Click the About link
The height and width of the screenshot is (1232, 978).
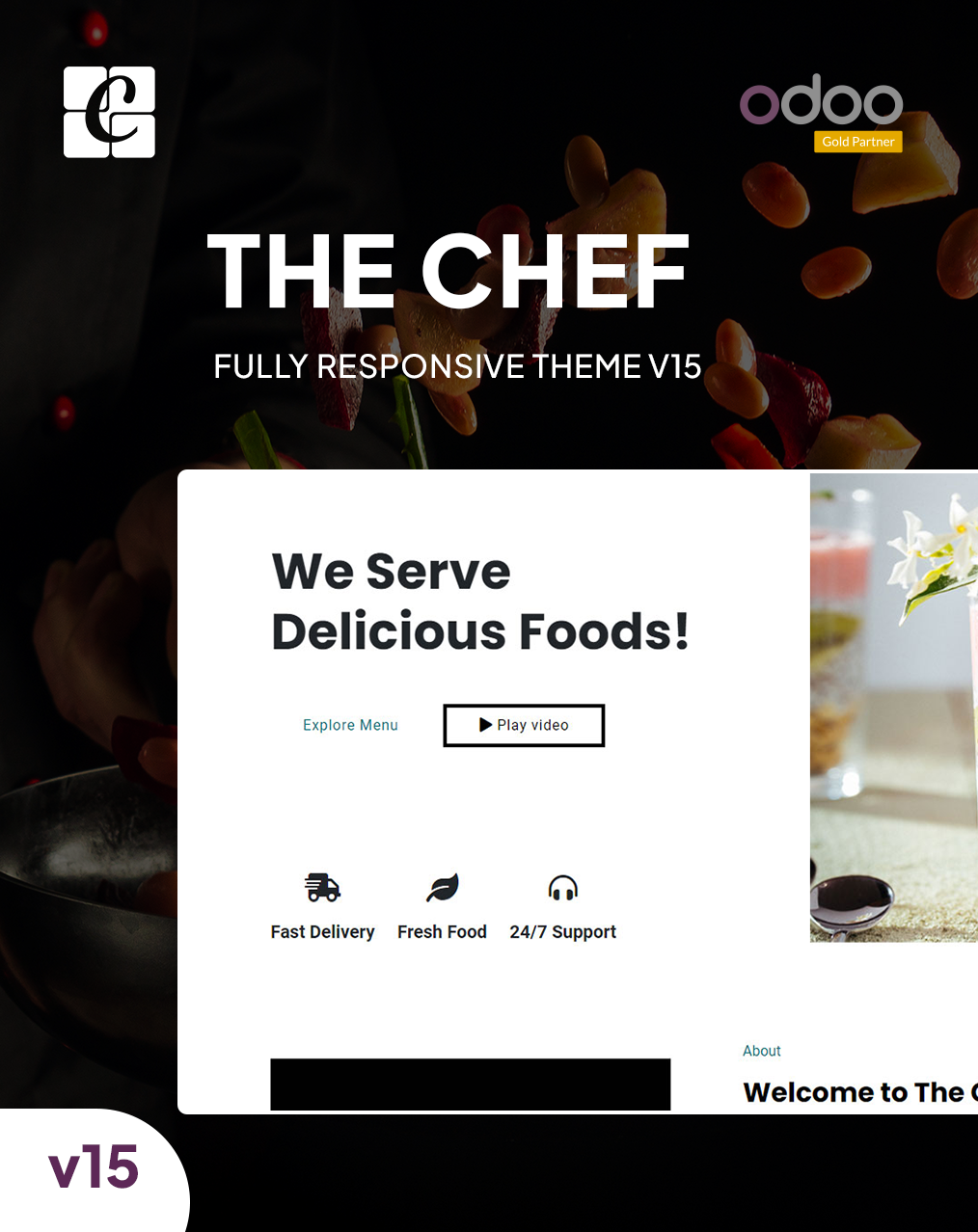762,1051
